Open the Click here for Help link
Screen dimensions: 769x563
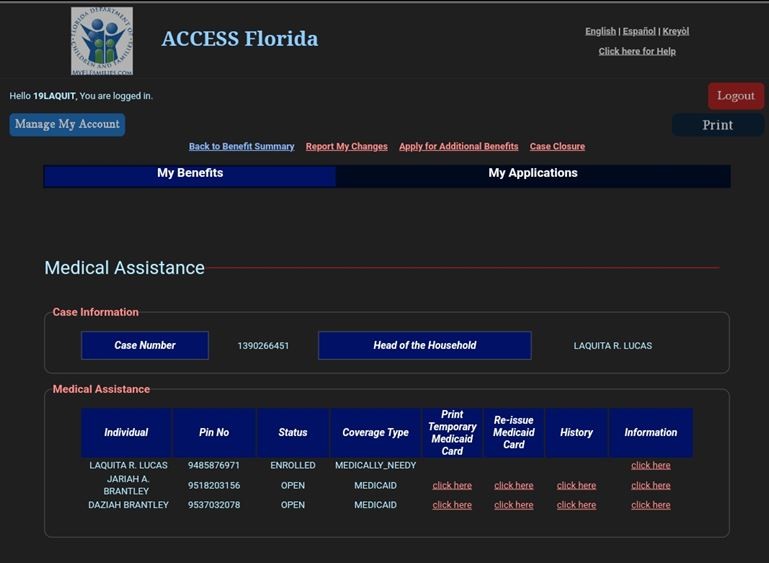tap(637, 51)
